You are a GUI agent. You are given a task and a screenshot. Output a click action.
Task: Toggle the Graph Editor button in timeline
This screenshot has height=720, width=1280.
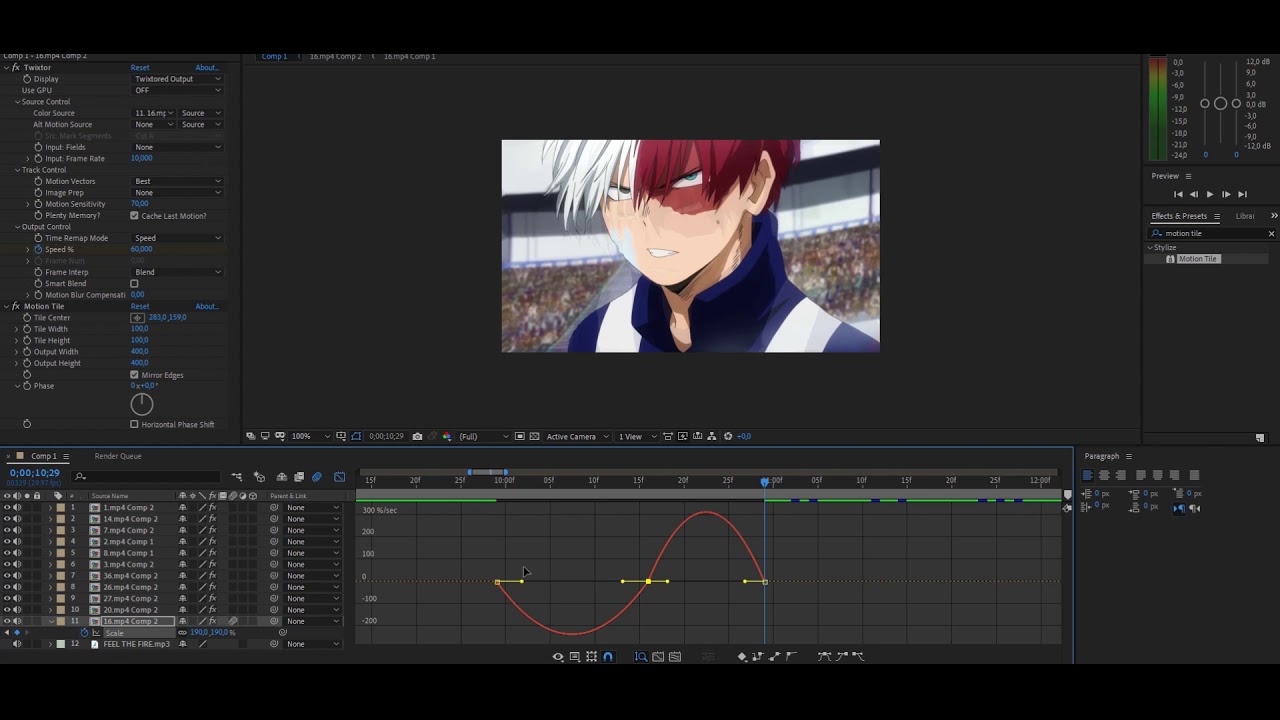(340, 477)
